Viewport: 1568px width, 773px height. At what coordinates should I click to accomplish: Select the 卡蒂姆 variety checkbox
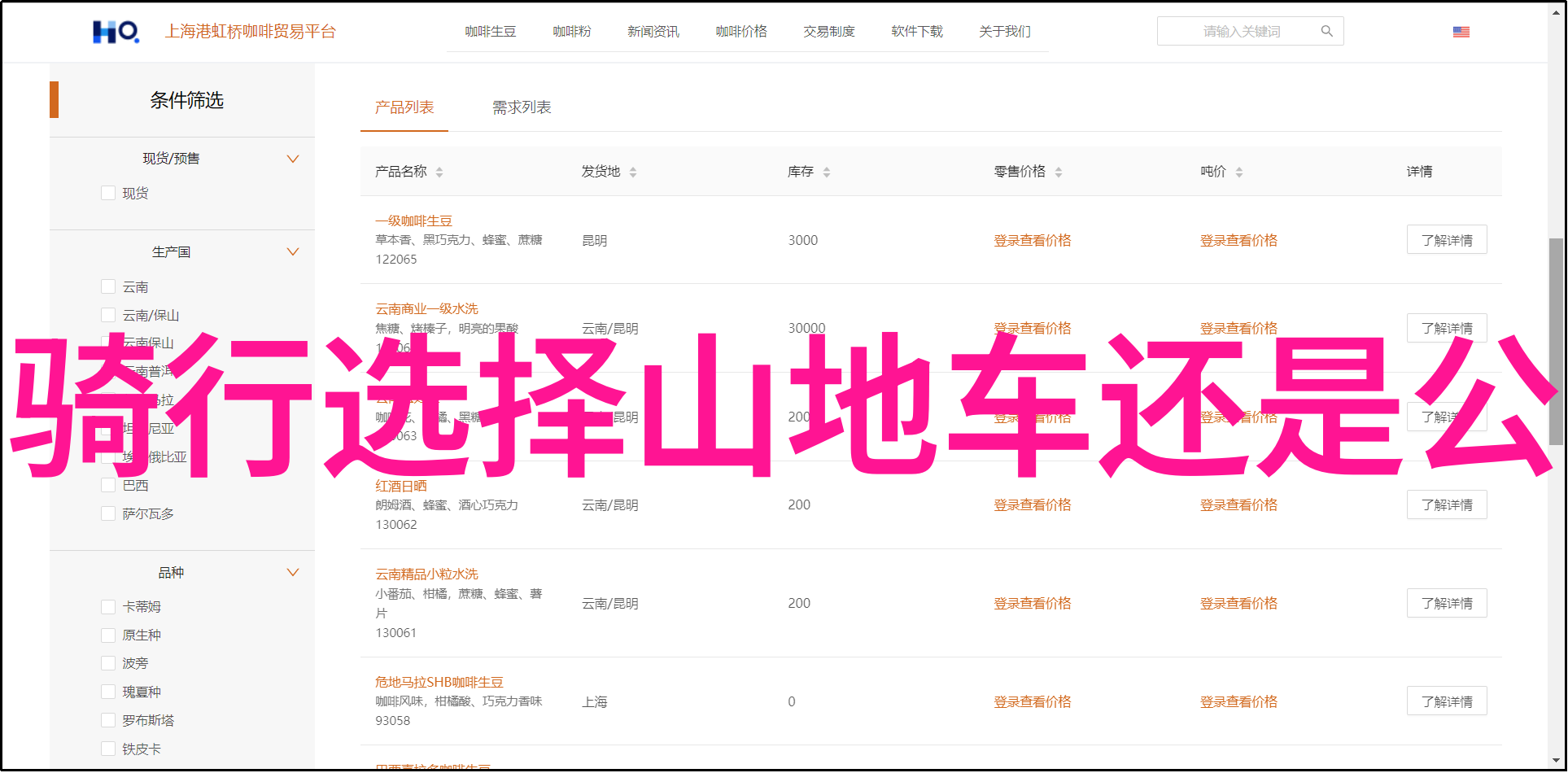point(107,606)
